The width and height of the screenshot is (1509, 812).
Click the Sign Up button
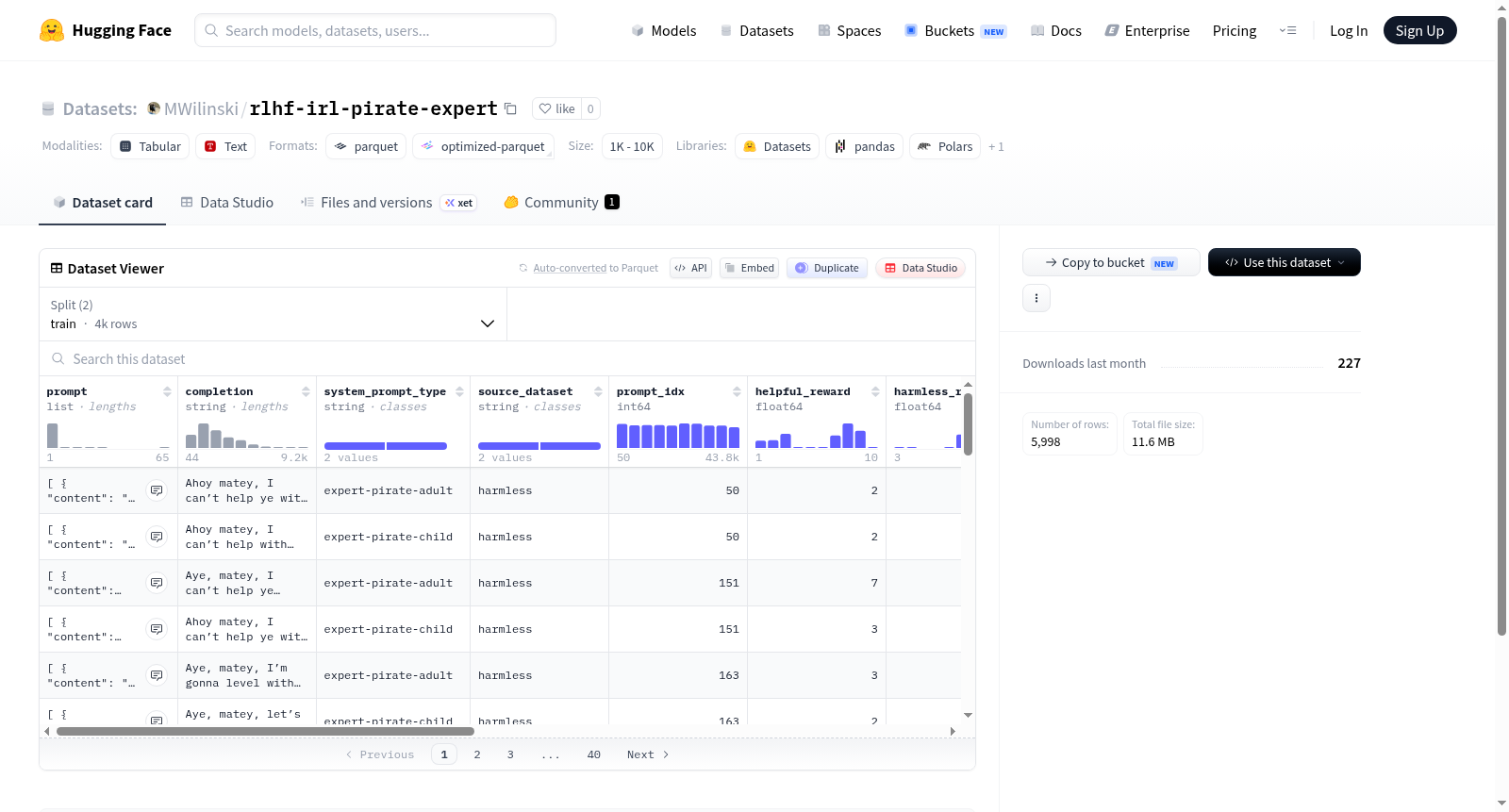(x=1420, y=30)
